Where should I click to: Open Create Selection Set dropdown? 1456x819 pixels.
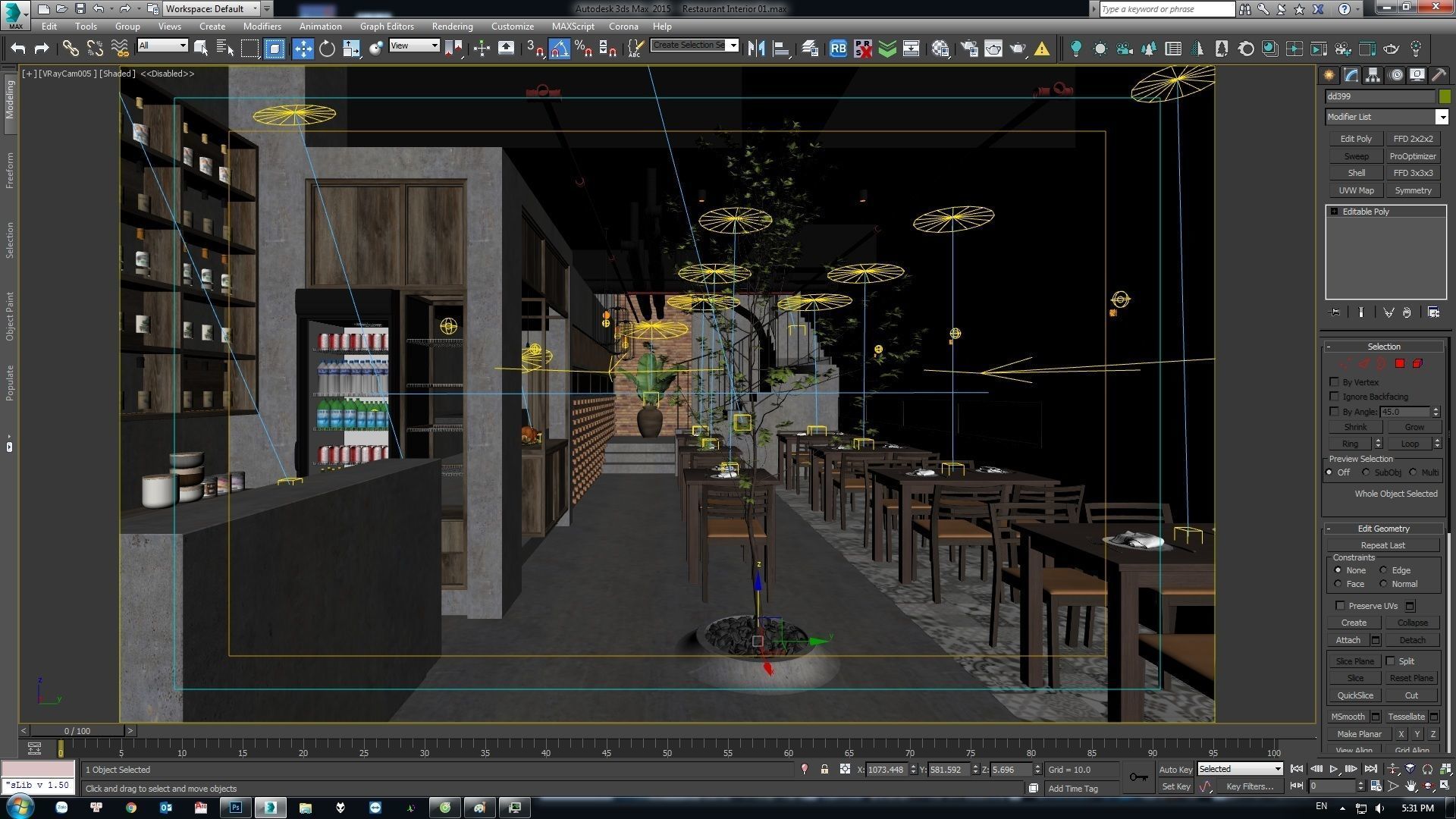733,45
